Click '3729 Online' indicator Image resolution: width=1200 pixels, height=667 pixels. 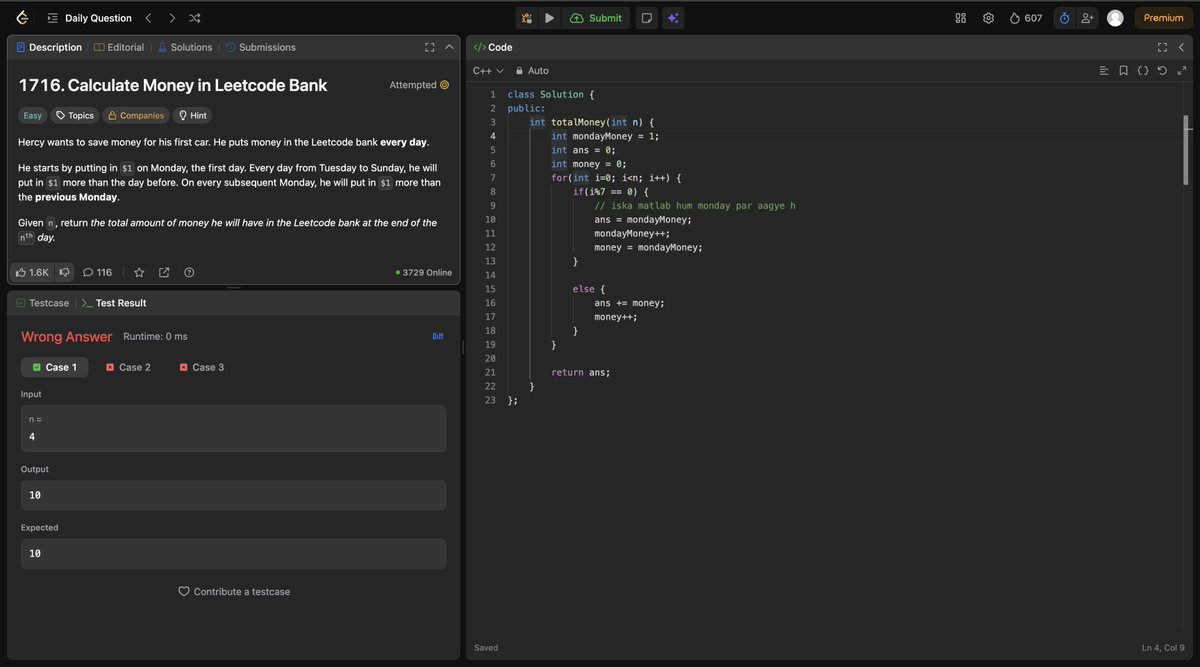tap(424, 272)
